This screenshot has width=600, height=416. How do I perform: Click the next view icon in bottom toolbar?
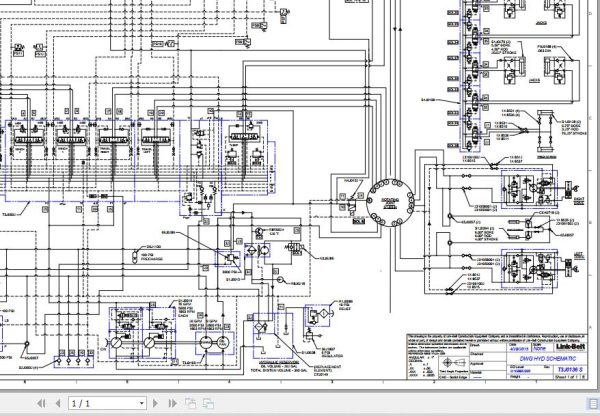tap(208, 403)
